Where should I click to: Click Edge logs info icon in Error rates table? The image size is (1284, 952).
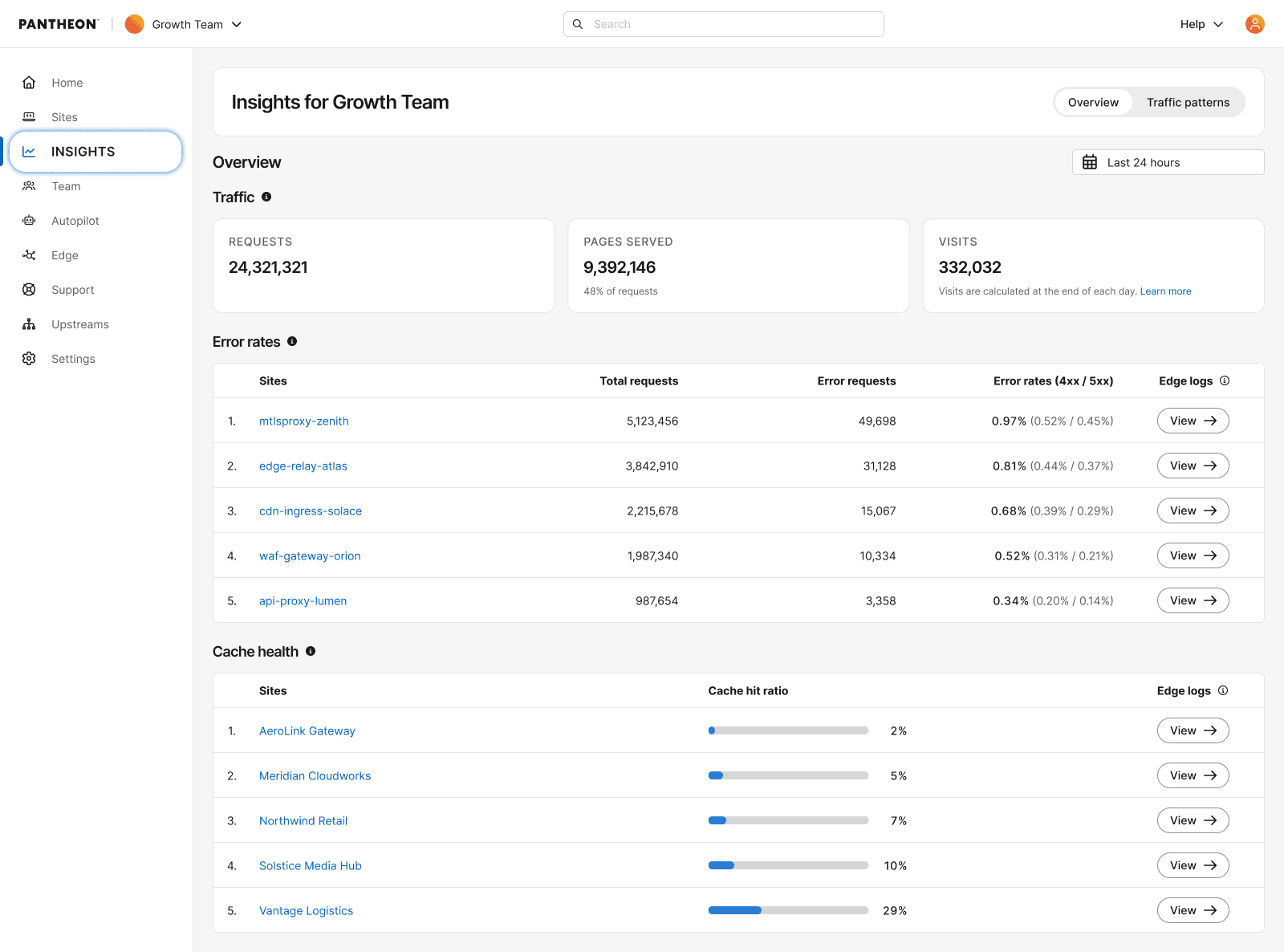(x=1225, y=380)
